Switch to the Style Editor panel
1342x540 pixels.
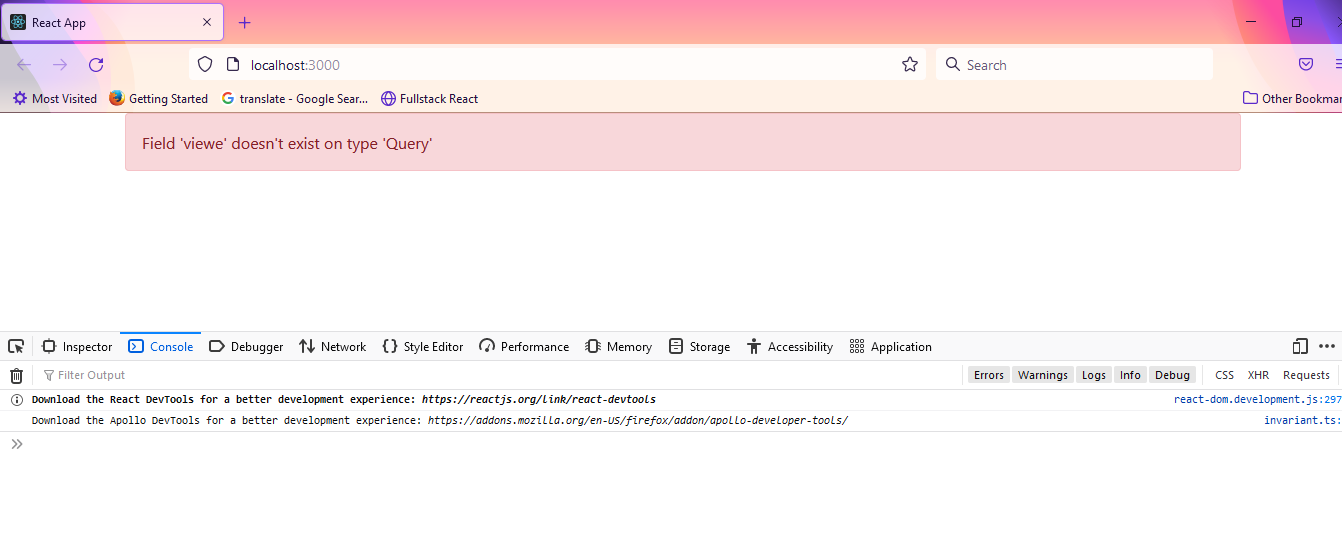tap(422, 347)
